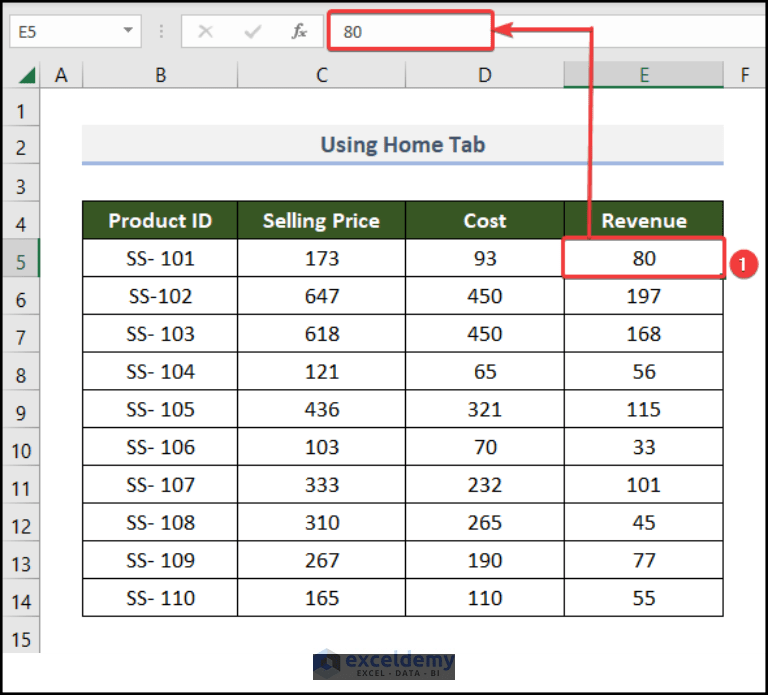Image resolution: width=768 pixels, height=695 pixels.
Task: Select cell with 'SS- 108'
Action: (160, 522)
